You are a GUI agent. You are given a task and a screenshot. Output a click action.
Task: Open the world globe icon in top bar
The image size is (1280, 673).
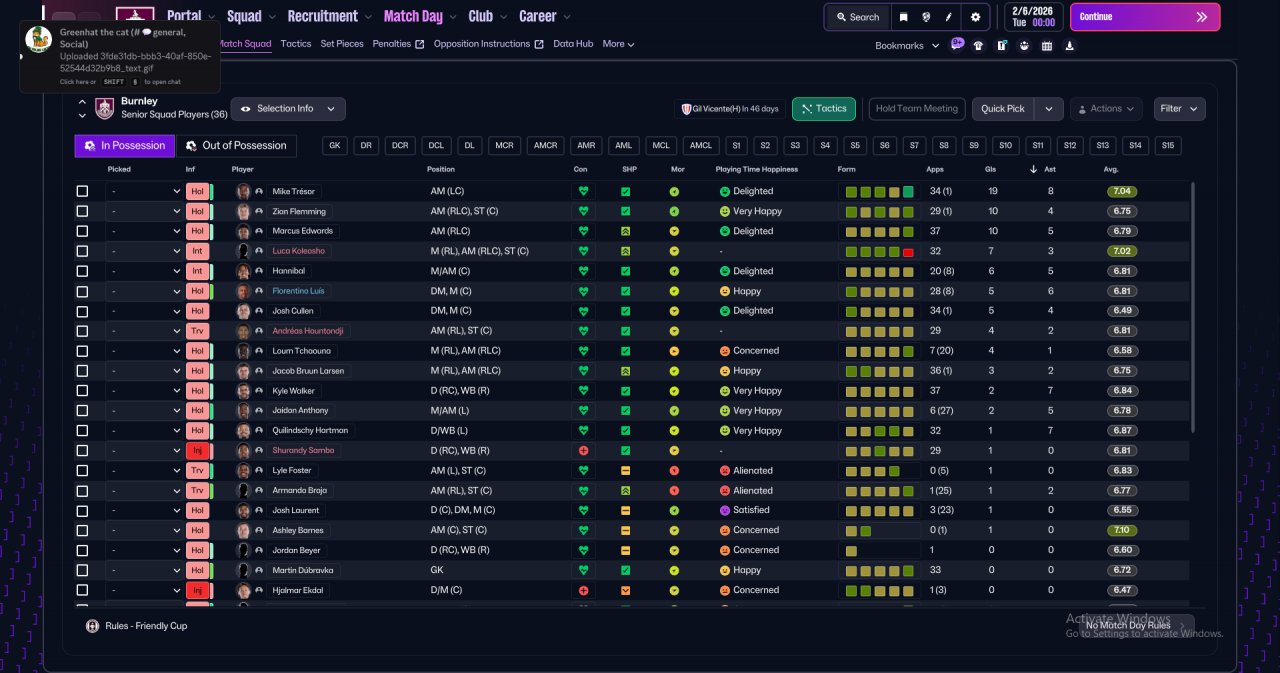pos(927,17)
